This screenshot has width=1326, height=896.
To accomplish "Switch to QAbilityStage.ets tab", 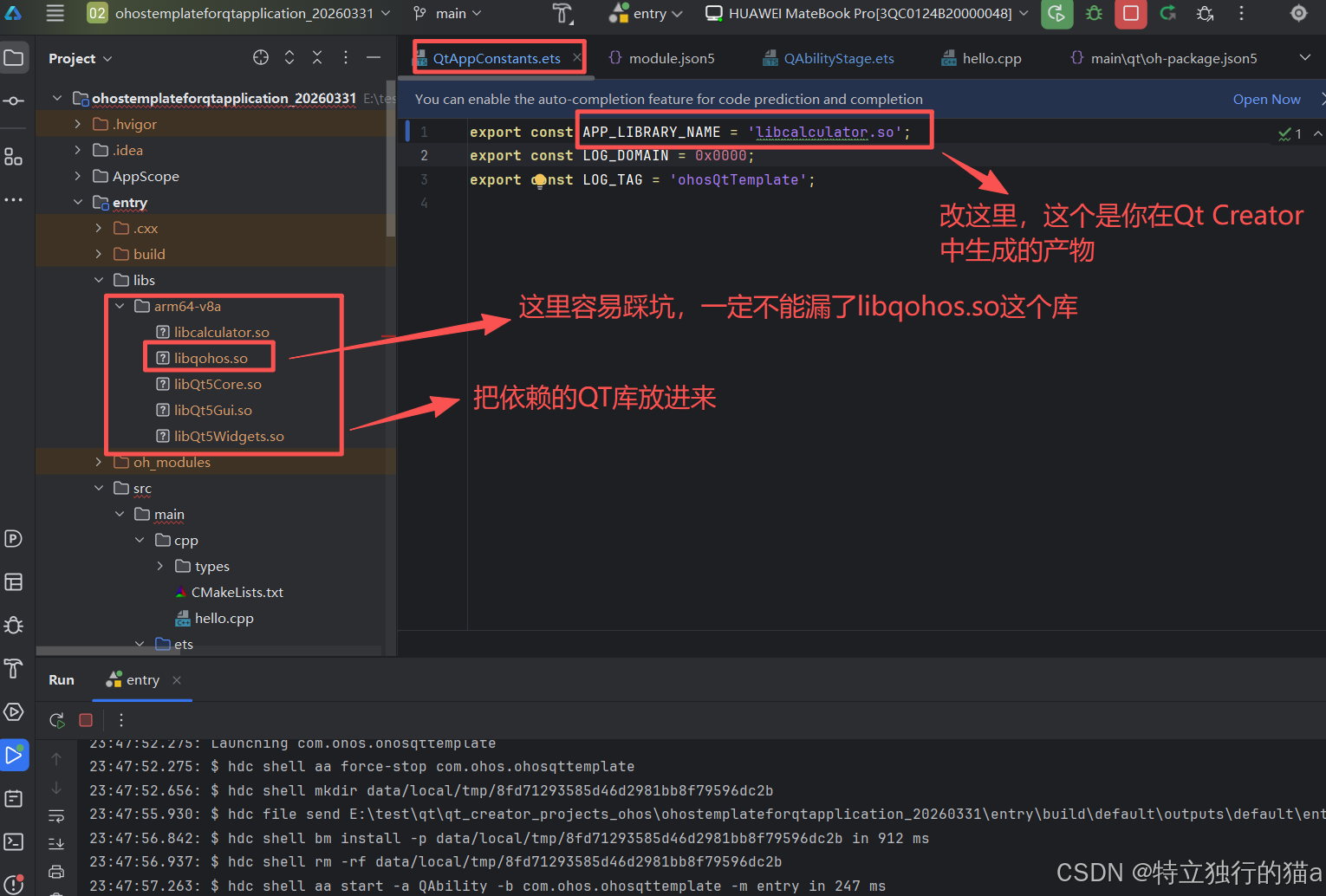I will pos(829,58).
